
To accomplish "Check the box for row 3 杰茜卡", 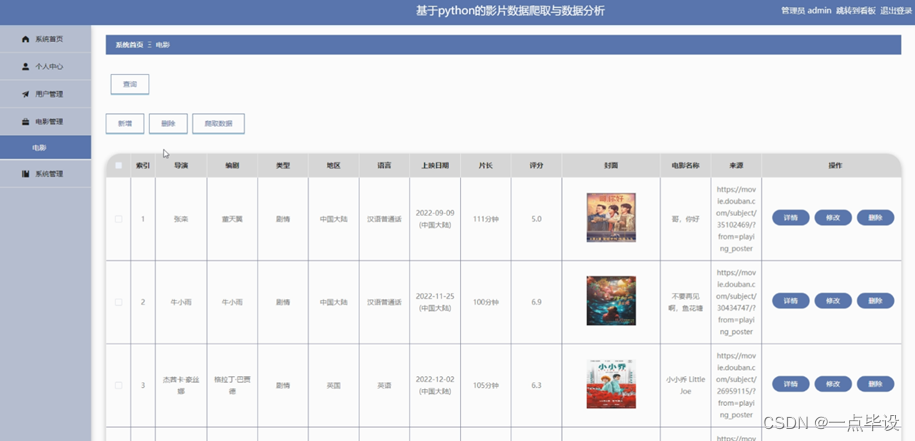I will tap(118, 386).
